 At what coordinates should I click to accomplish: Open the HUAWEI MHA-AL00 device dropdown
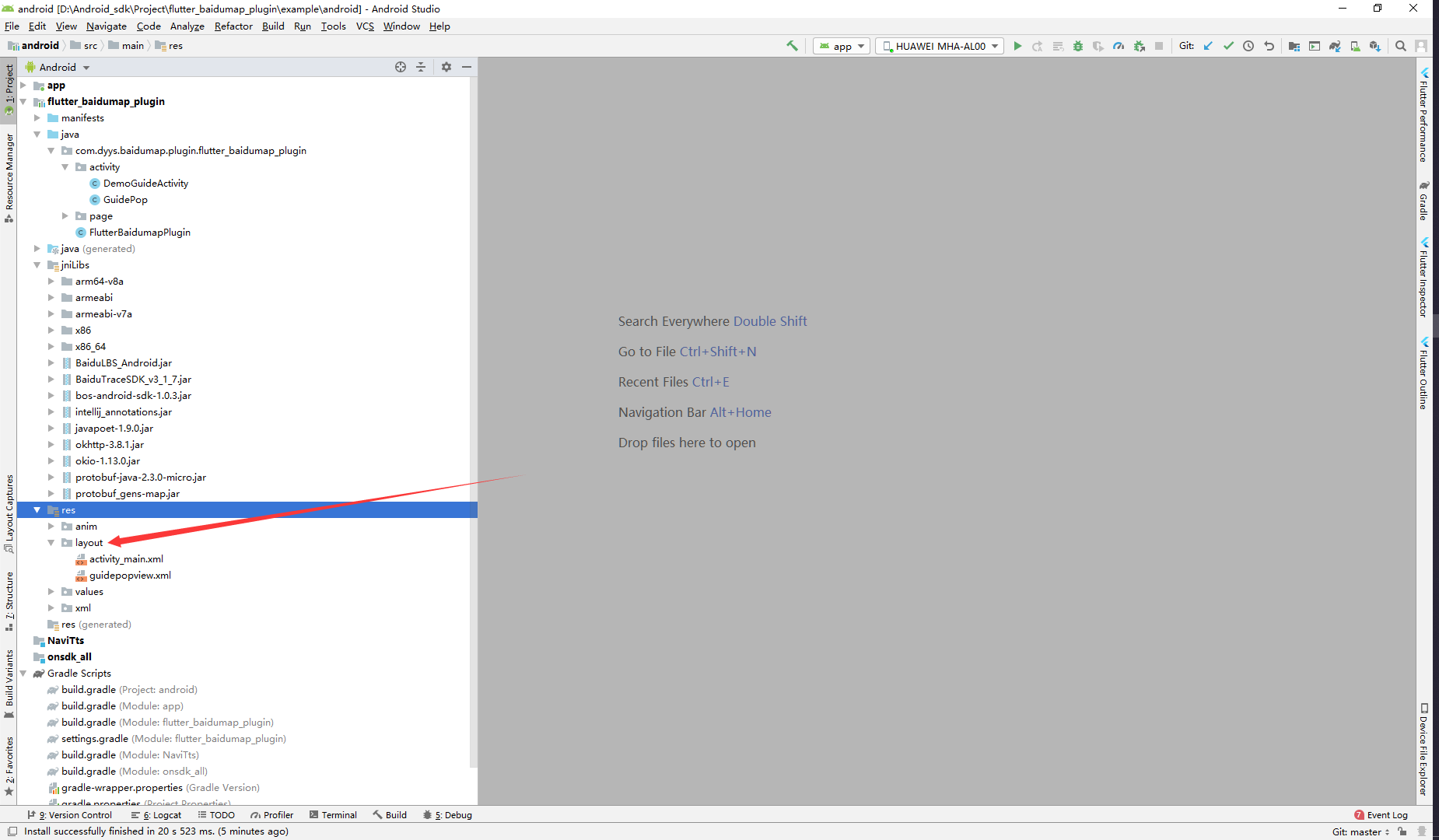(940, 46)
